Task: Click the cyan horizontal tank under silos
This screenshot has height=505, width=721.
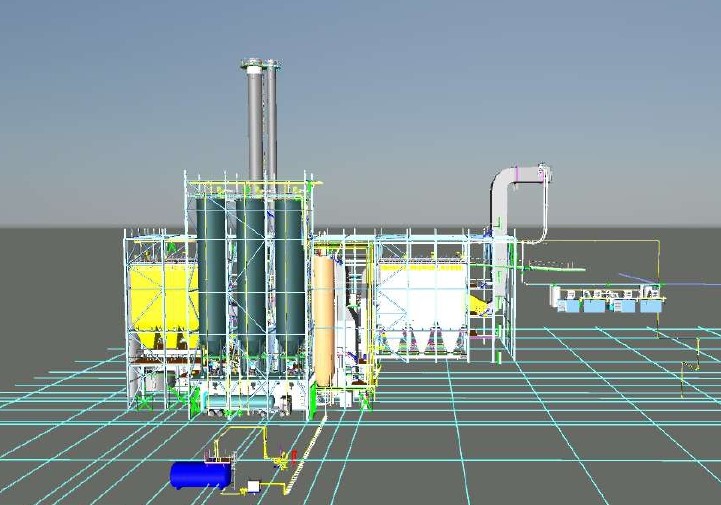Action: coord(238,400)
